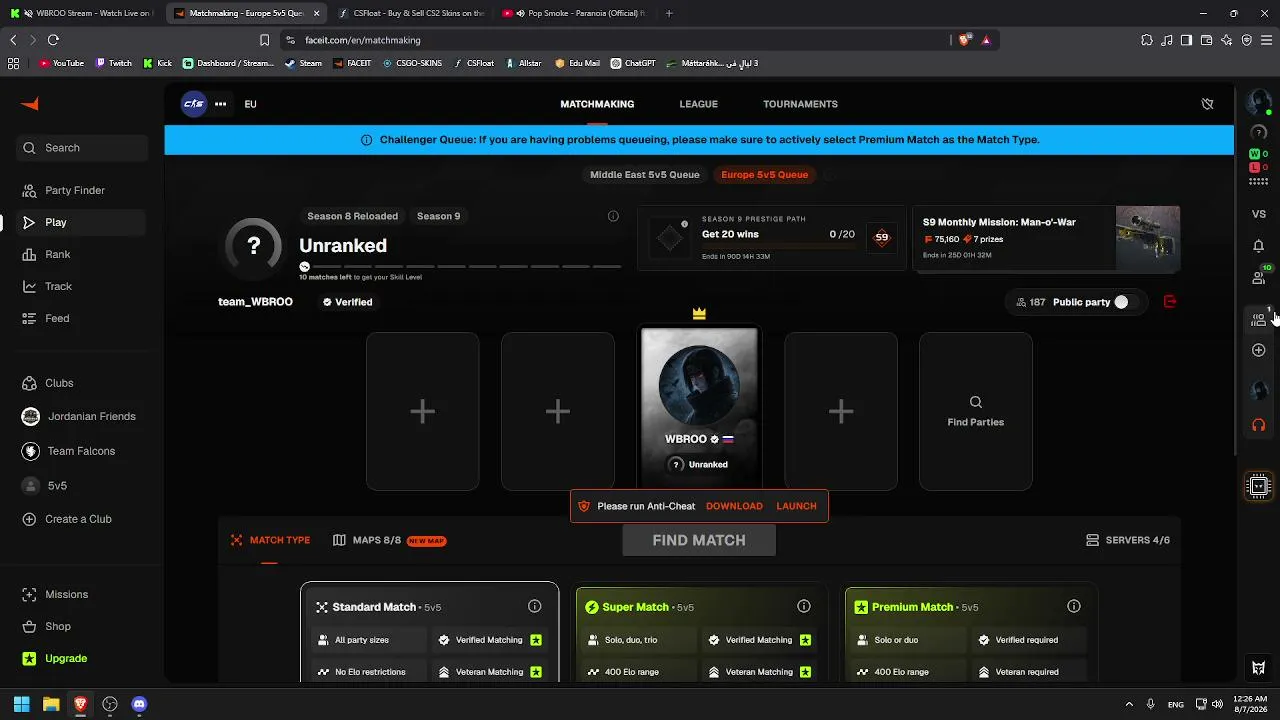Image resolution: width=1280 pixels, height=720 pixels.
Task: Show Premium Match info icon
Action: 1074,606
